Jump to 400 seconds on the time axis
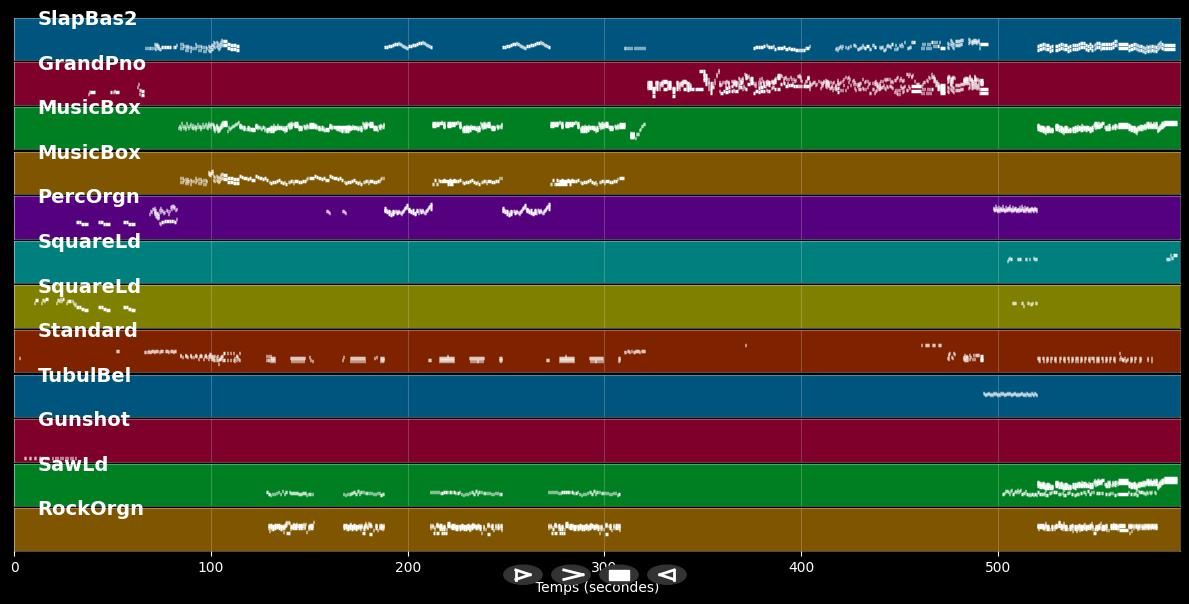The height and width of the screenshot is (604, 1189). pyautogui.click(x=801, y=568)
